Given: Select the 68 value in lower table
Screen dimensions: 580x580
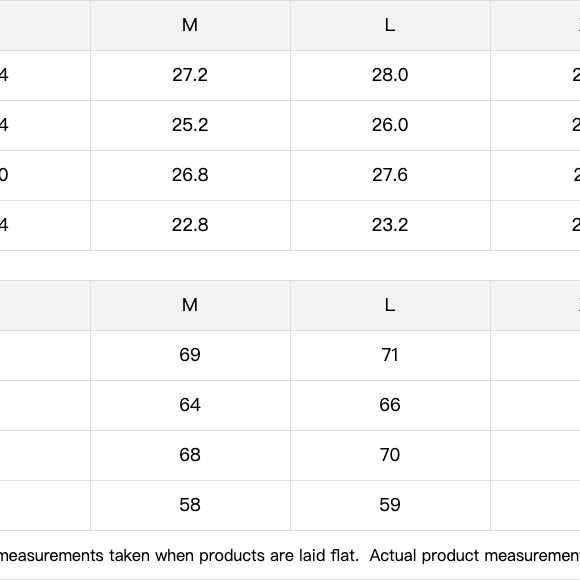Looking at the screenshot, I should 190,455.
